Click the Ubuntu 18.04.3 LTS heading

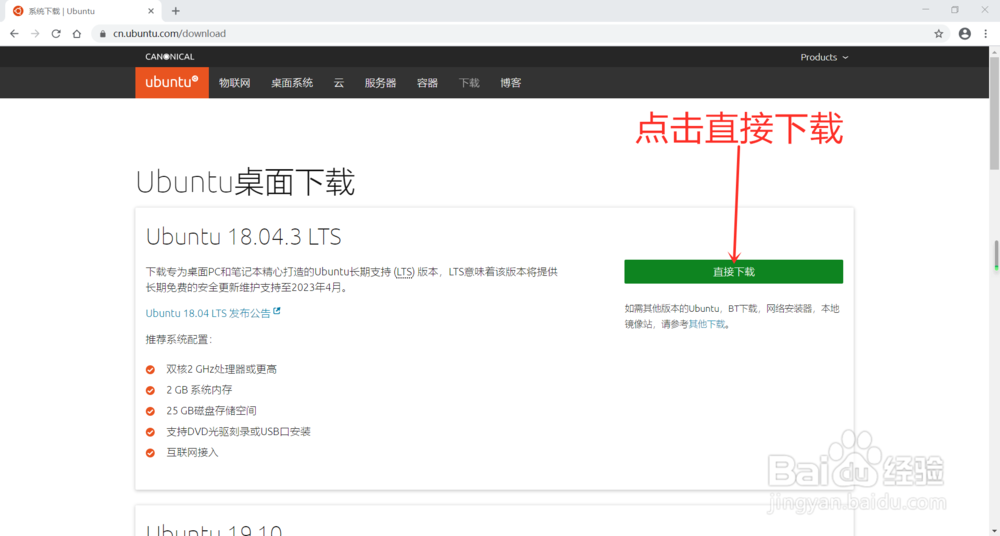(x=244, y=237)
